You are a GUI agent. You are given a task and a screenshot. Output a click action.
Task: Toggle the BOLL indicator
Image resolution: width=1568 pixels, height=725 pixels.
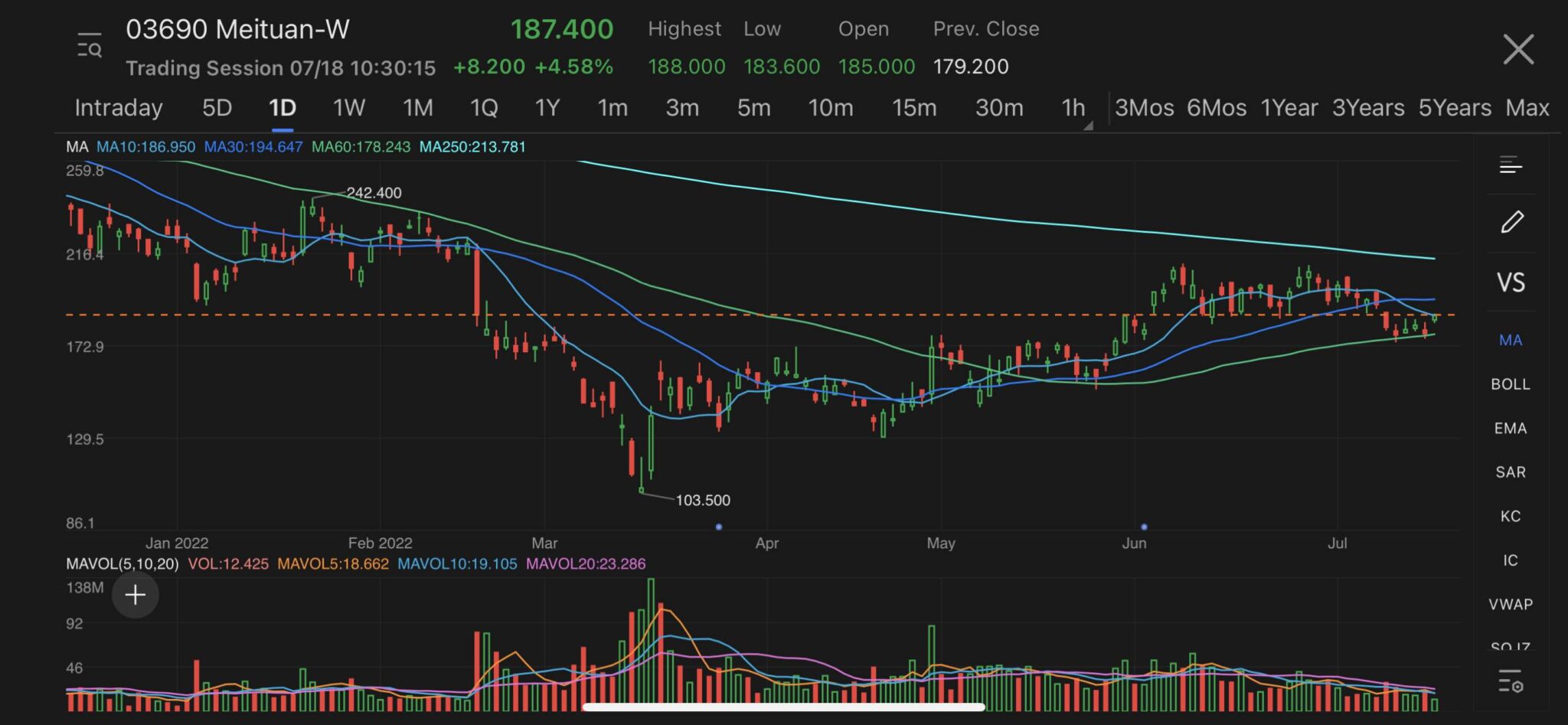[1511, 384]
